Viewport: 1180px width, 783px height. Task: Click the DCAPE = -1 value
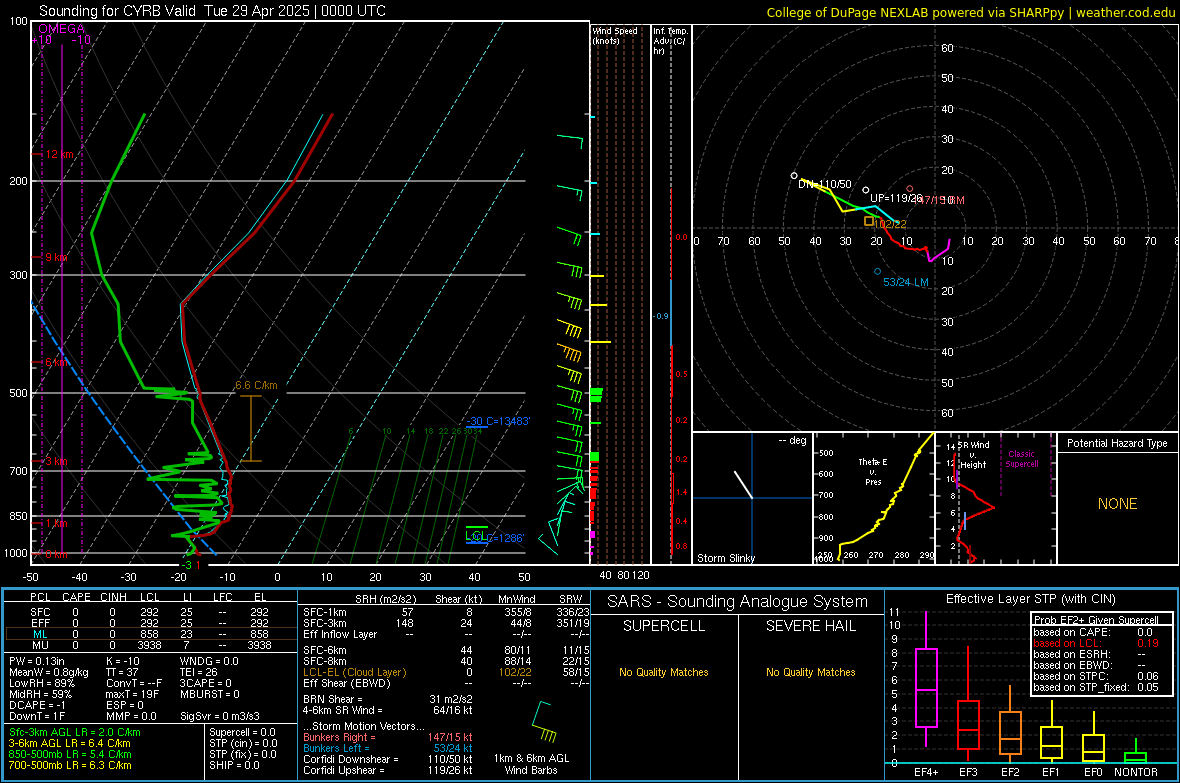tap(38, 705)
